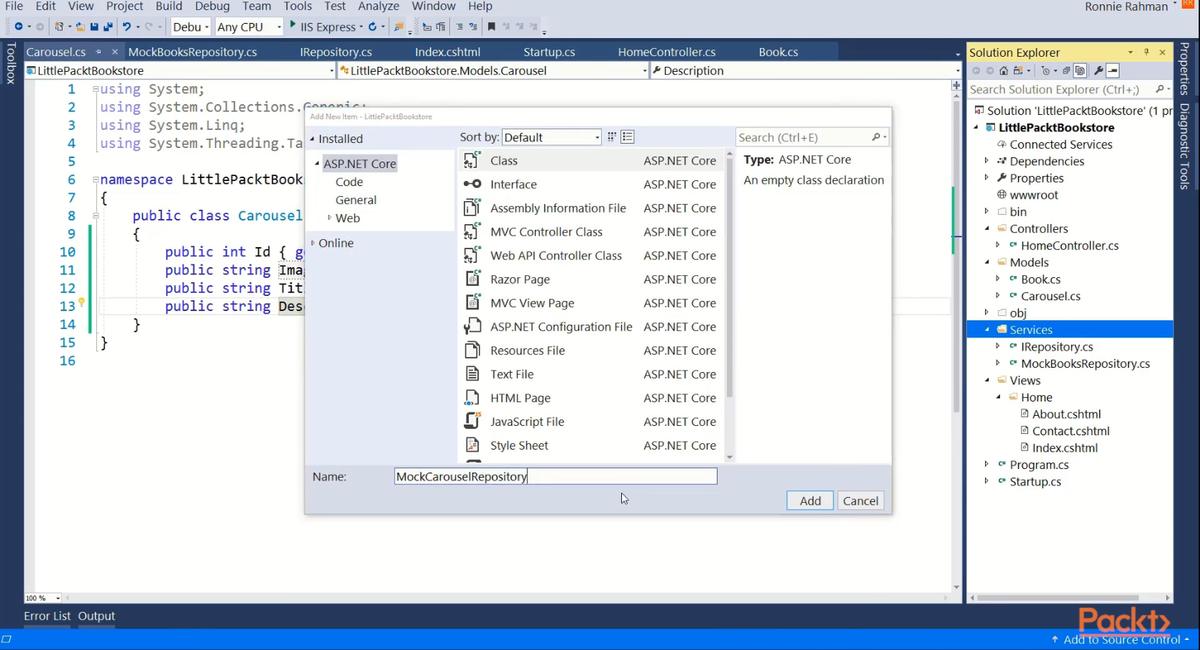Collapse the Installed templates node
Image resolution: width=1200 pixels, height=650 pixels.
pyautogui.click(x=312, y=139)
